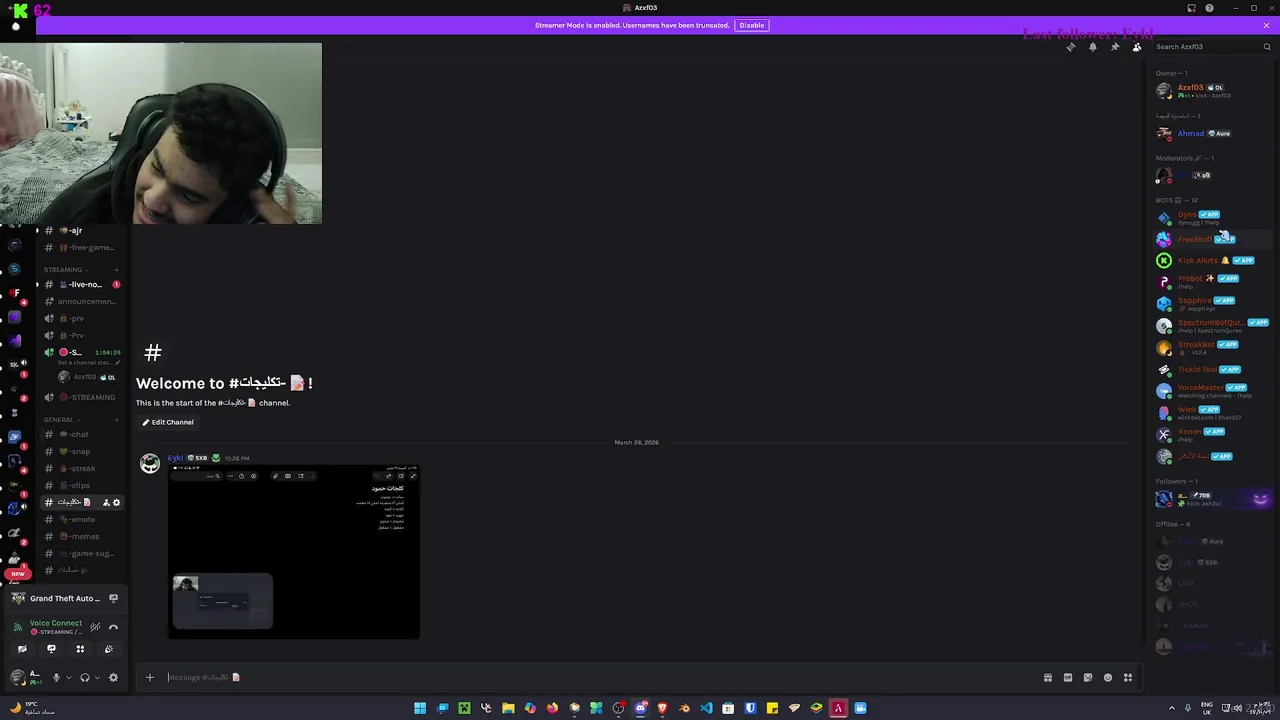Image resolution: width=1280 pixels, height=720 pixels.
Task: Click the Edit Channel button
Action: click(x=168, y=422)
